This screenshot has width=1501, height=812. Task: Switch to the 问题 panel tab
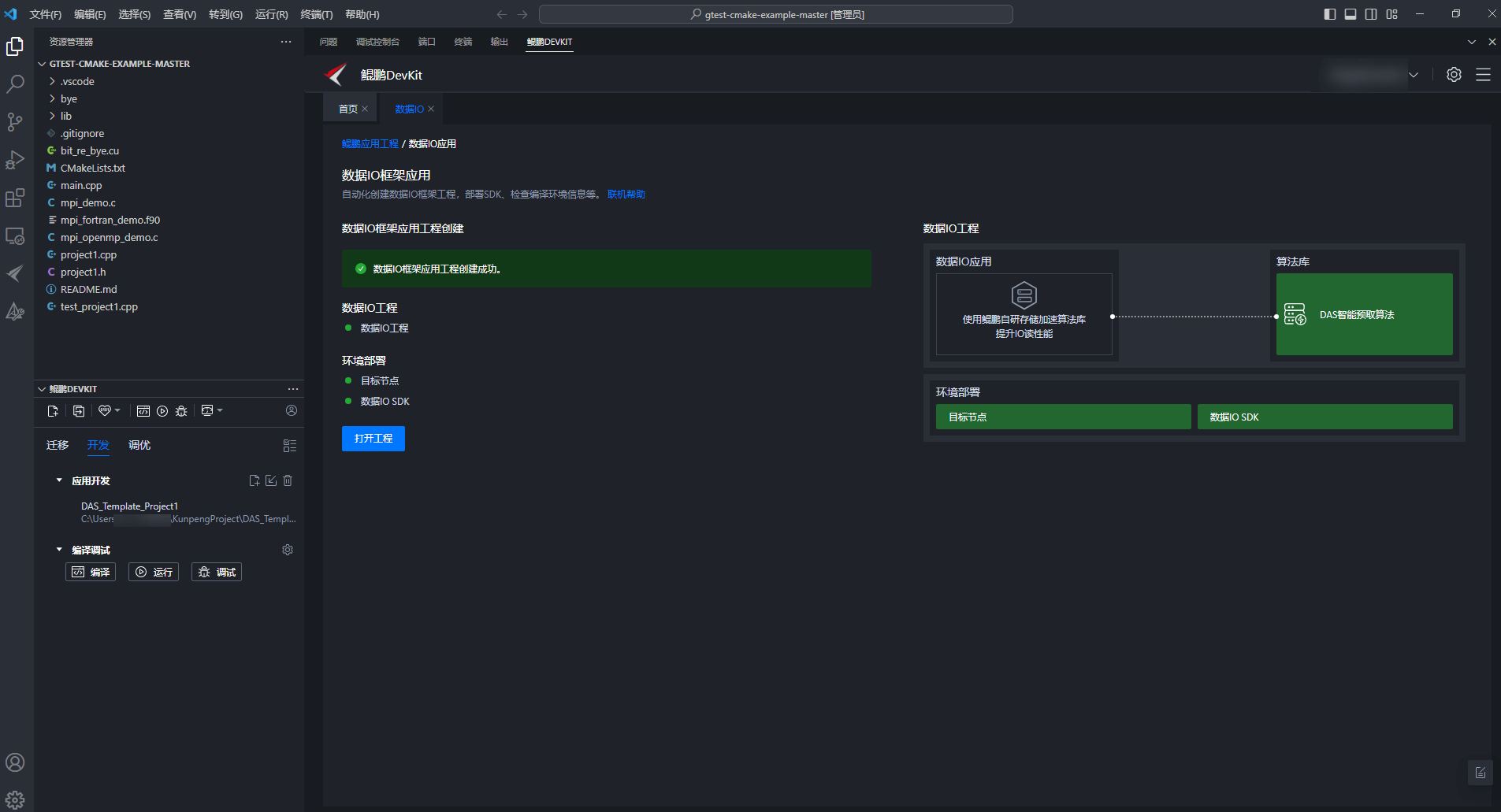pyautogui.click(x=329, y=42)
